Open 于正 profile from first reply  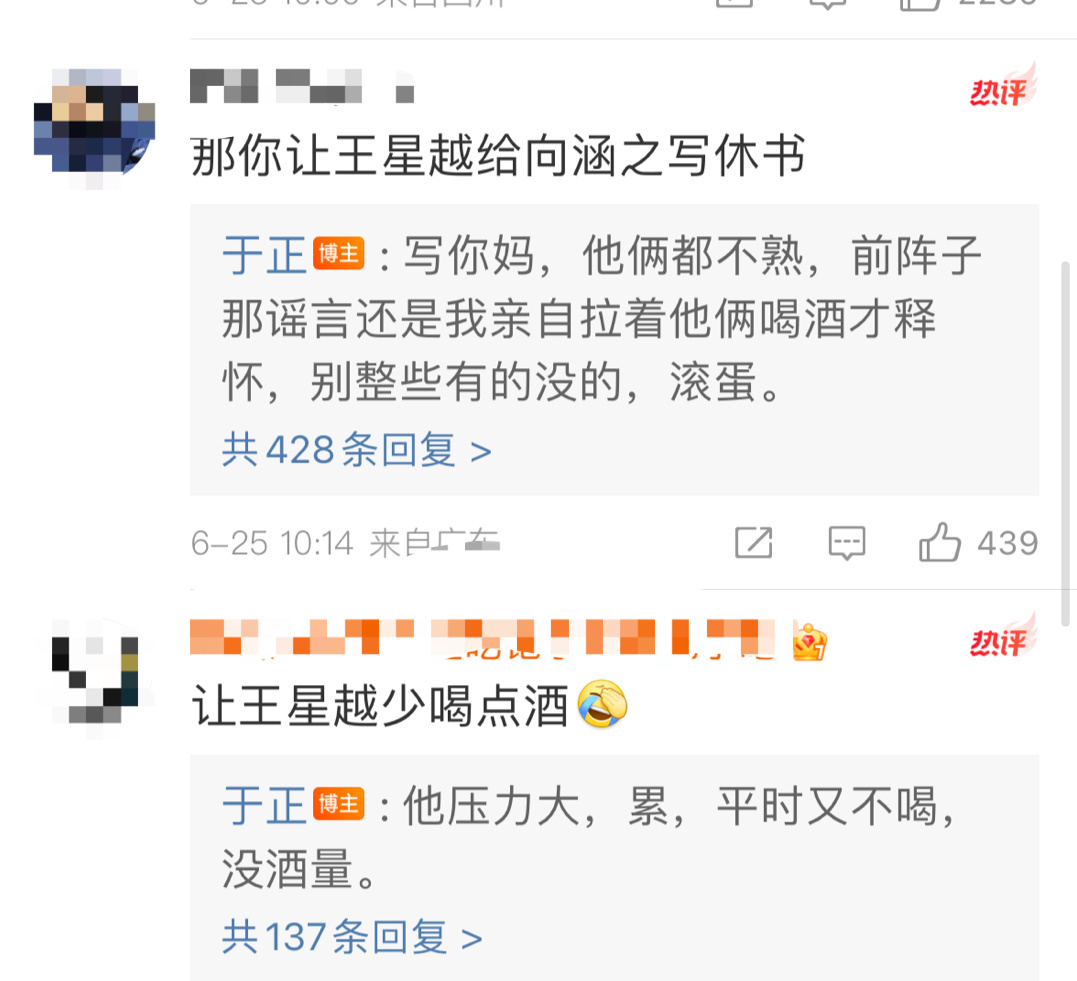(264, 255)
